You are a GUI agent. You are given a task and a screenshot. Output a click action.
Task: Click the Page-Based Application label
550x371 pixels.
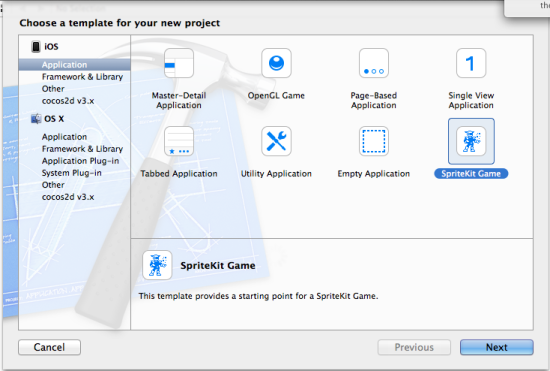point(374,100)
